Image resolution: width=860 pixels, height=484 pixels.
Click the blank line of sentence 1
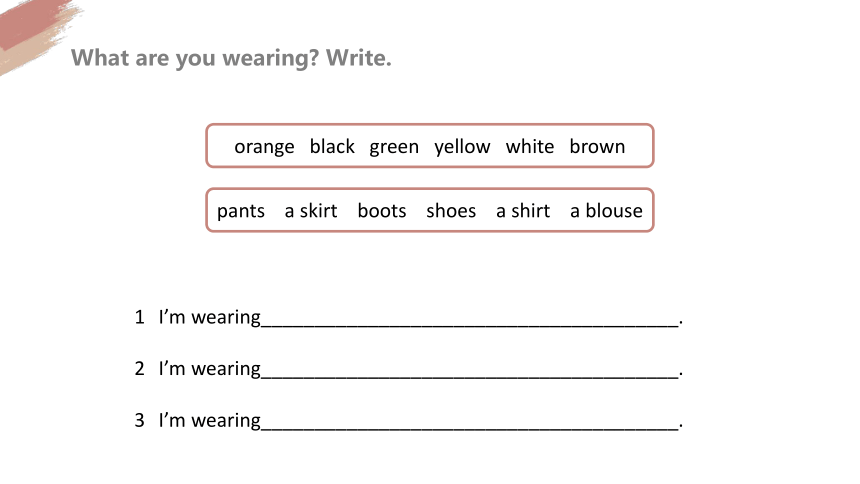click(470, 318)
